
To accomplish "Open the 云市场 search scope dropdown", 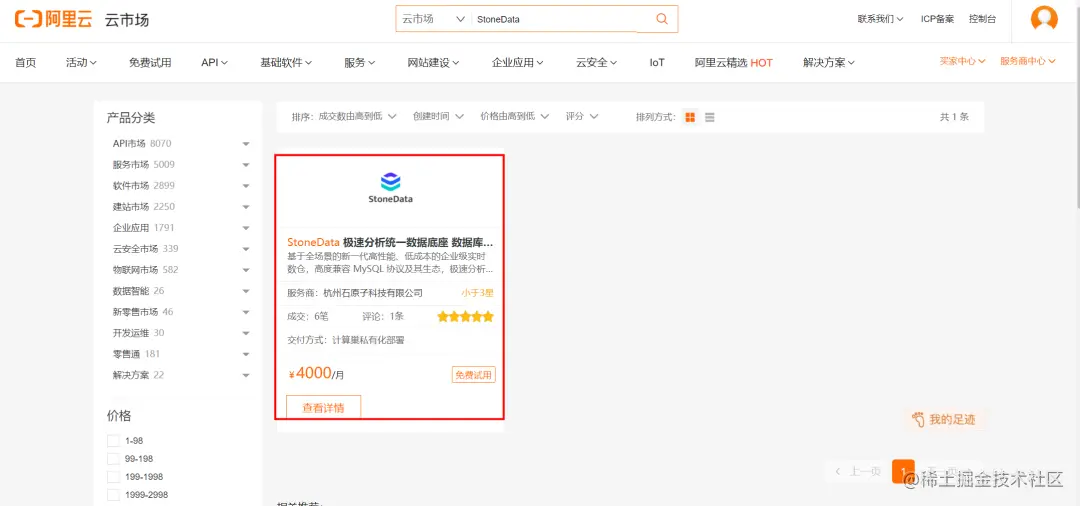I will tap(434, 19).
